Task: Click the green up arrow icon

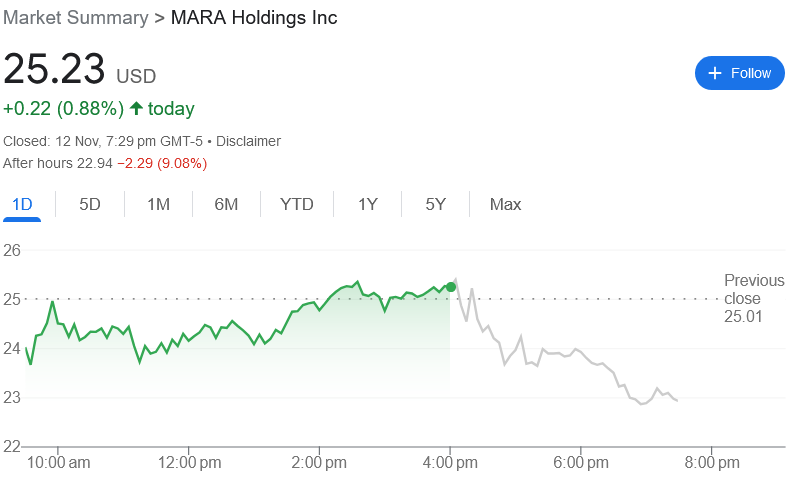Action: pos(136,108)
